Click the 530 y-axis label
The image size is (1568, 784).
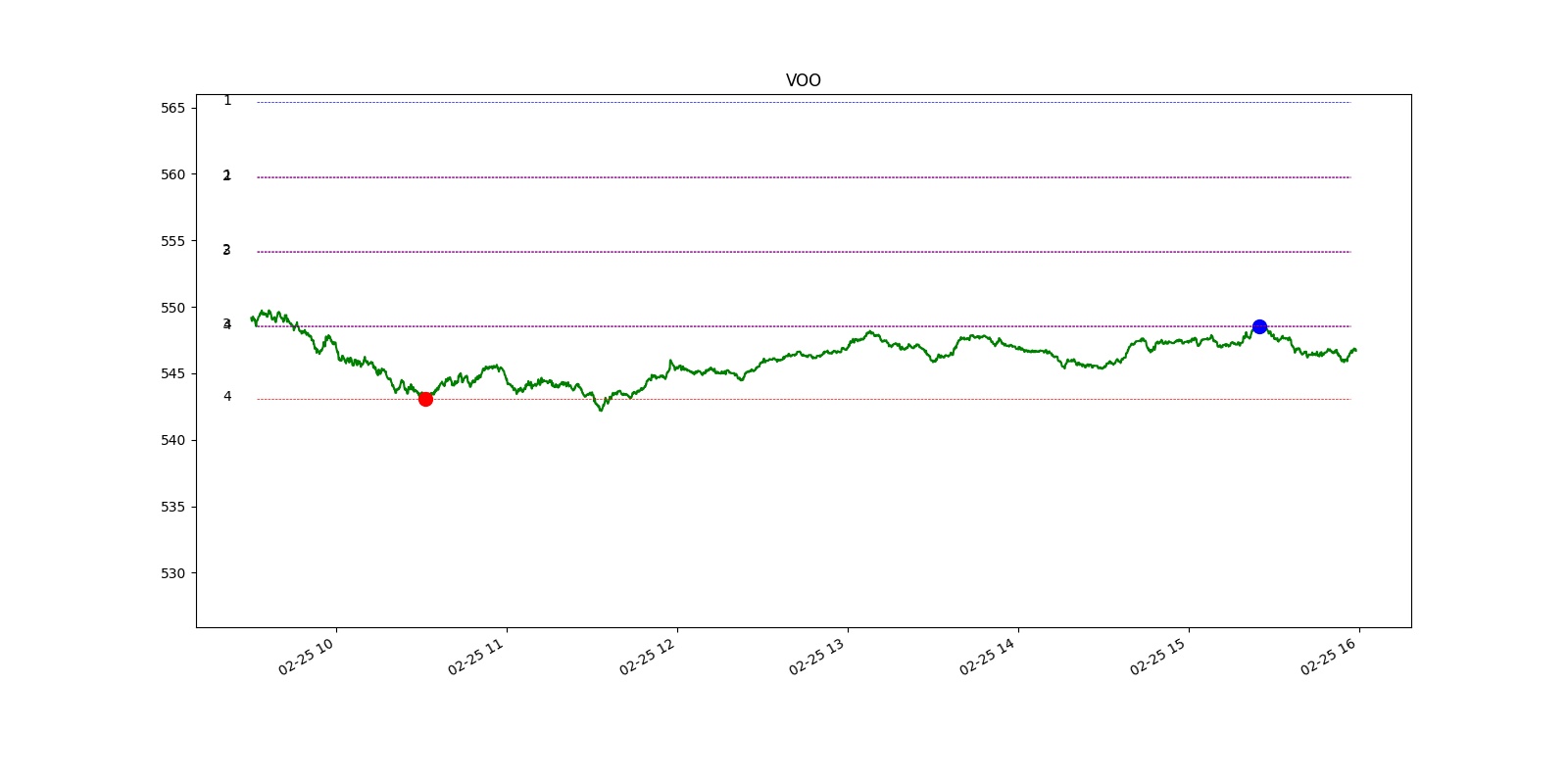tap(172, 573)
